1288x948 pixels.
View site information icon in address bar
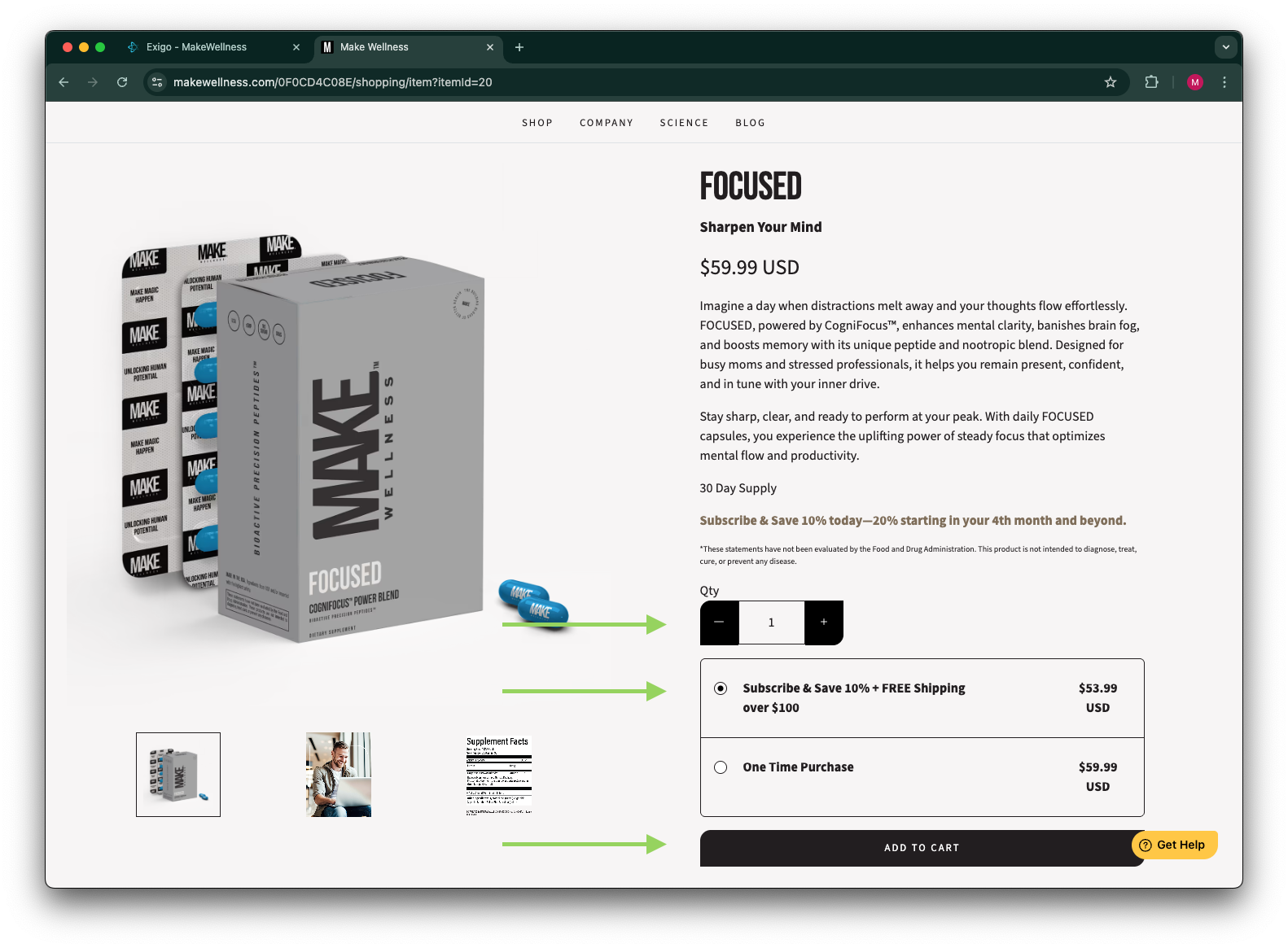pos(158,82)
